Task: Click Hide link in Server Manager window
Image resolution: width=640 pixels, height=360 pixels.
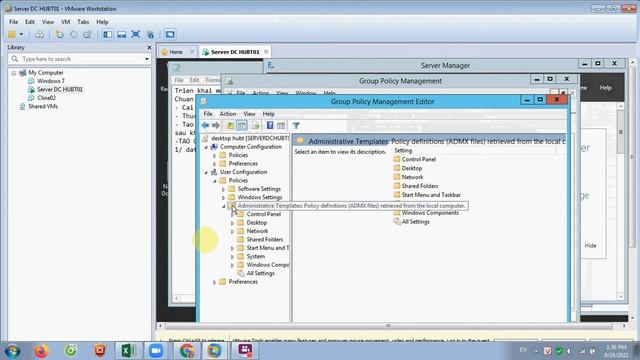Action: click(x=590, y=246)
